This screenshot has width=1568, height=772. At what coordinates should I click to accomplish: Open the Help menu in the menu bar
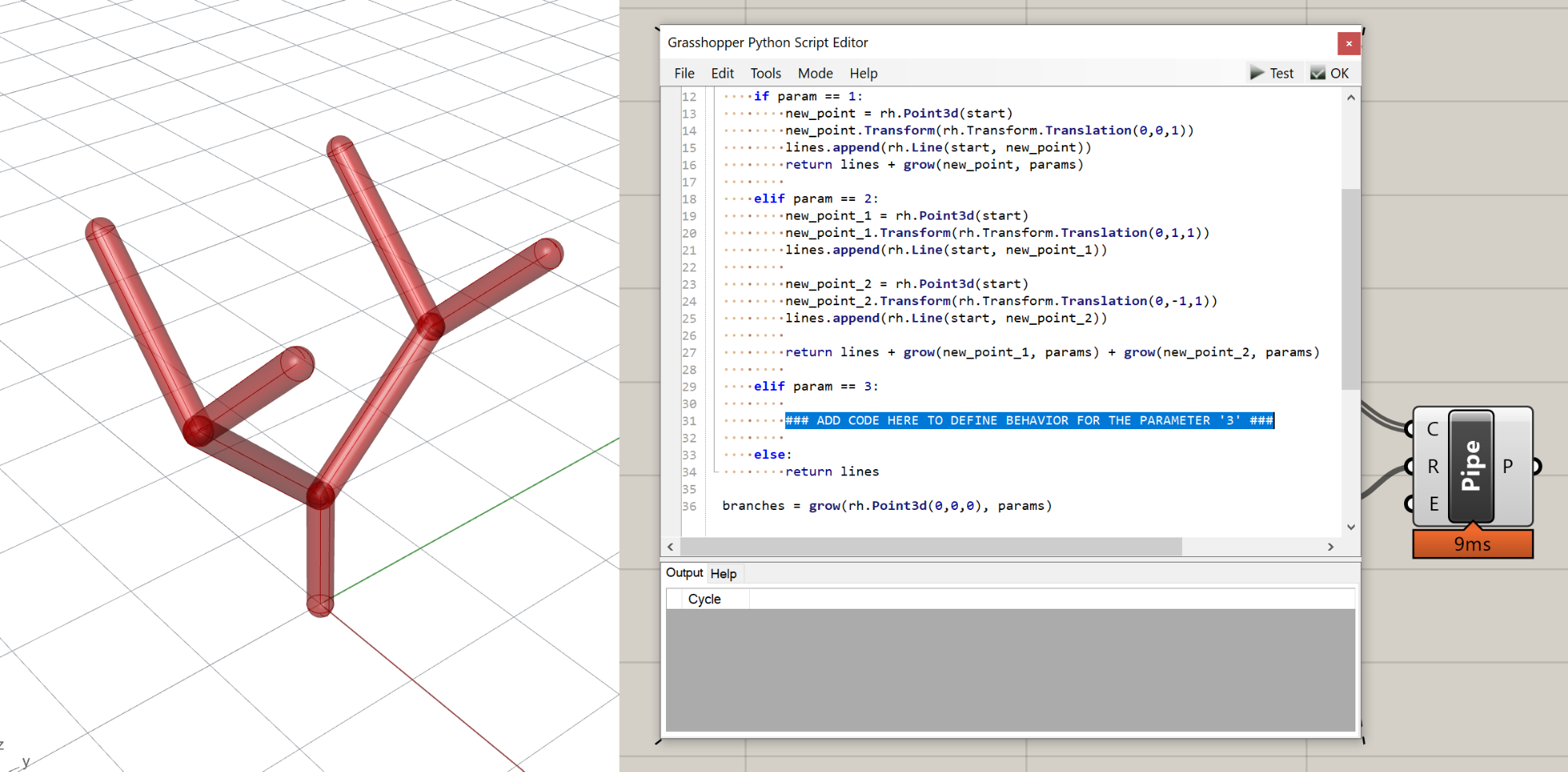click(x=864, y=73)
